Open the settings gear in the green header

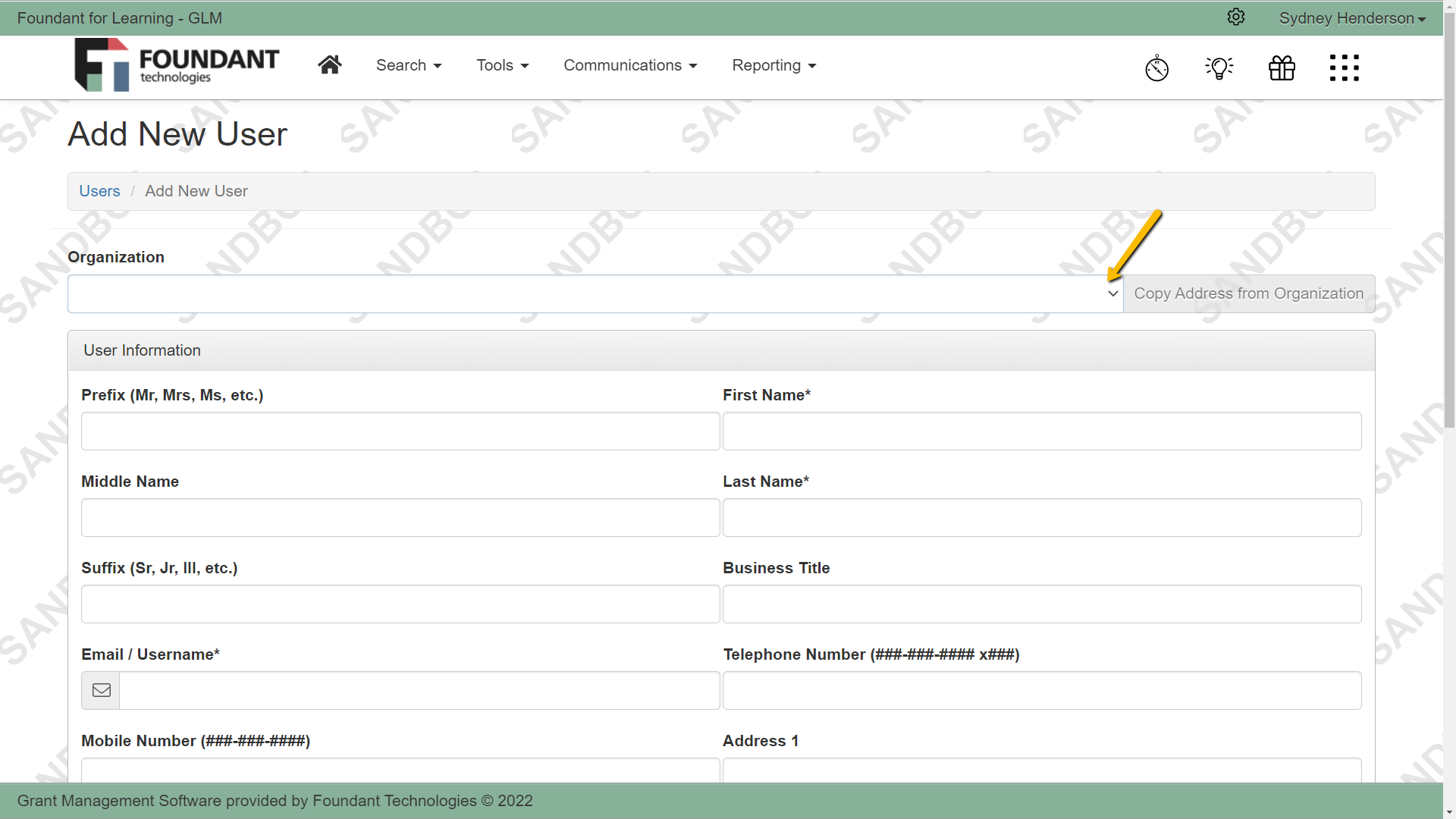coord(1236,17)
